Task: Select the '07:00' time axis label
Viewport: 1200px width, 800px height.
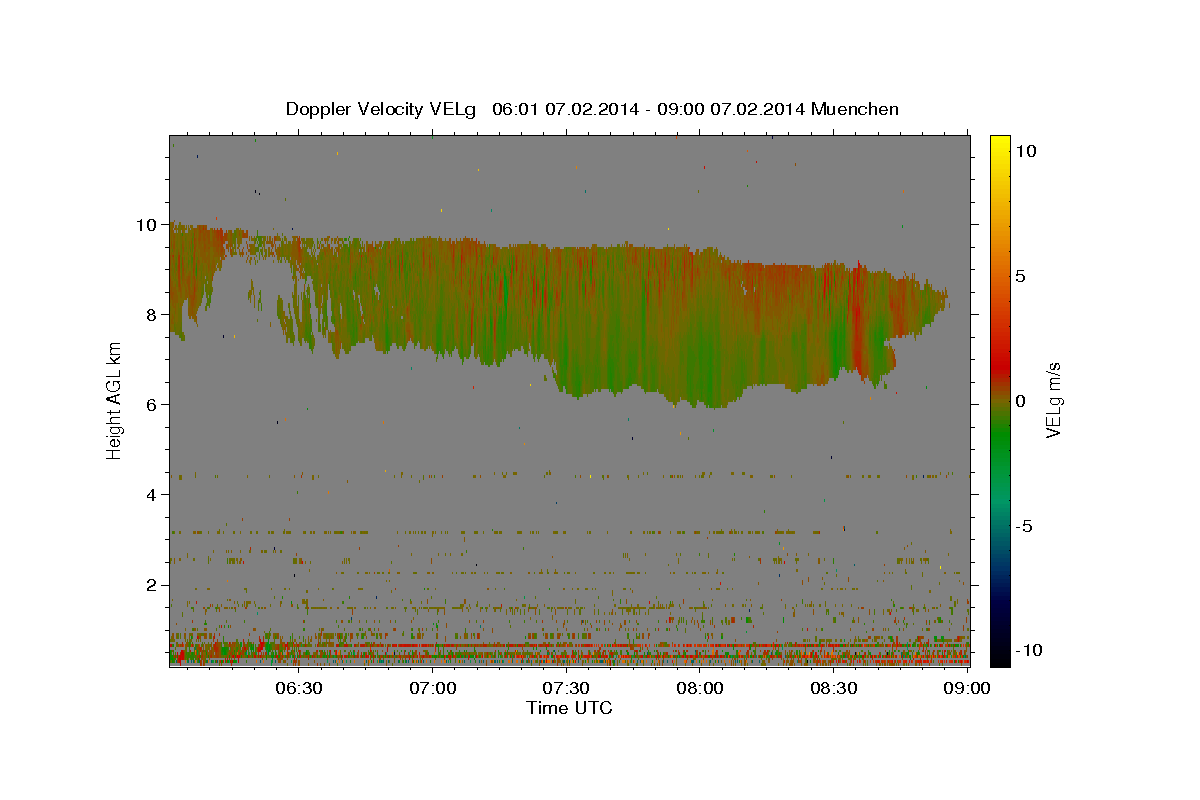Action: pyautogui.click(x=432, y=688)
